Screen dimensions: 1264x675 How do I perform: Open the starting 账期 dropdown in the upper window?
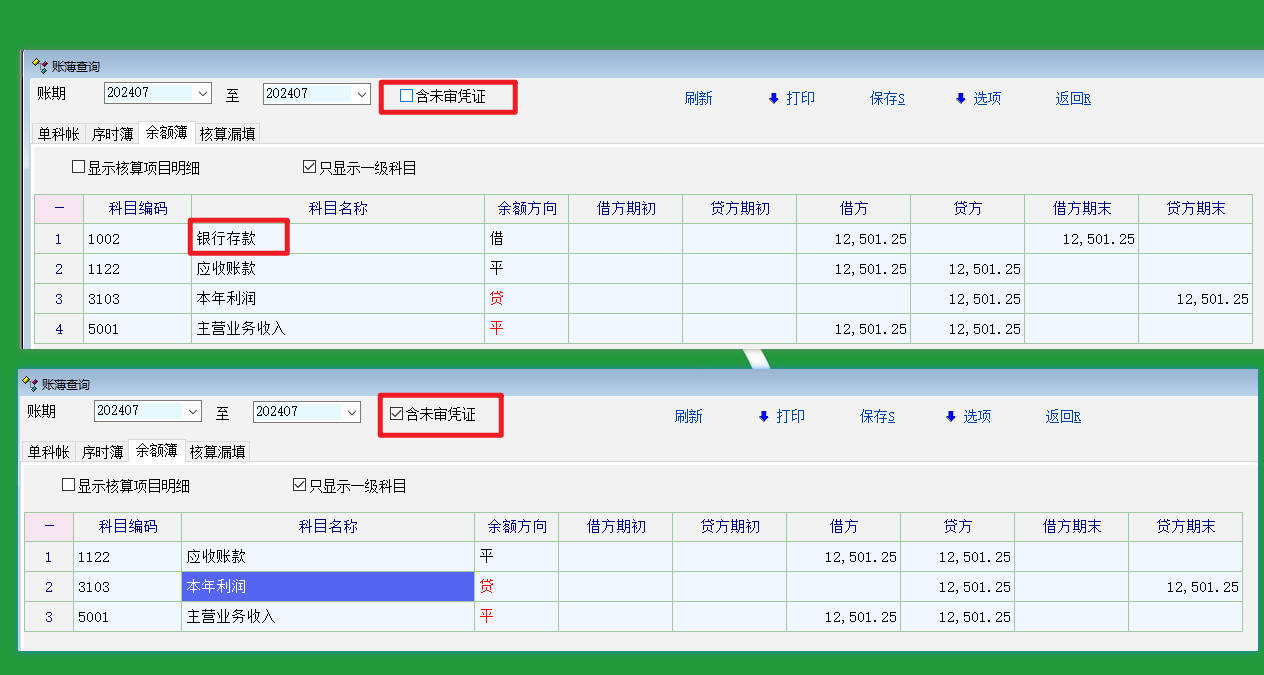click(x=203, y=93)
